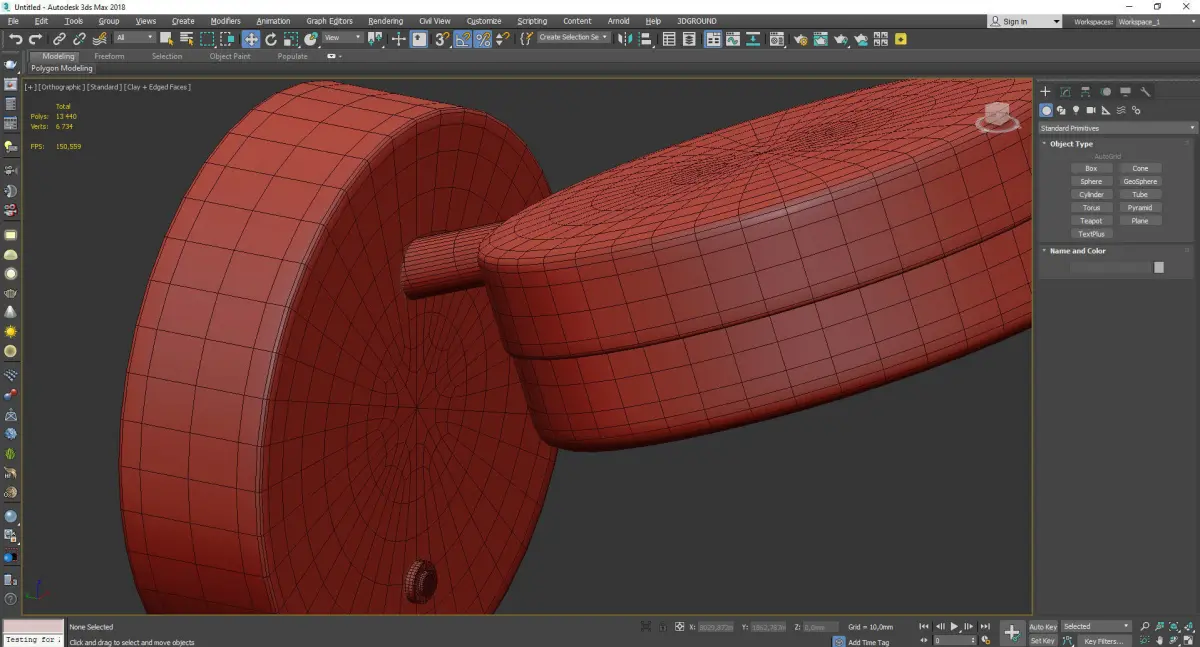The height and width of the screenshot is (647, 1200).
Task: Click the ViewCube in the viewport
Action: [997, 118]
